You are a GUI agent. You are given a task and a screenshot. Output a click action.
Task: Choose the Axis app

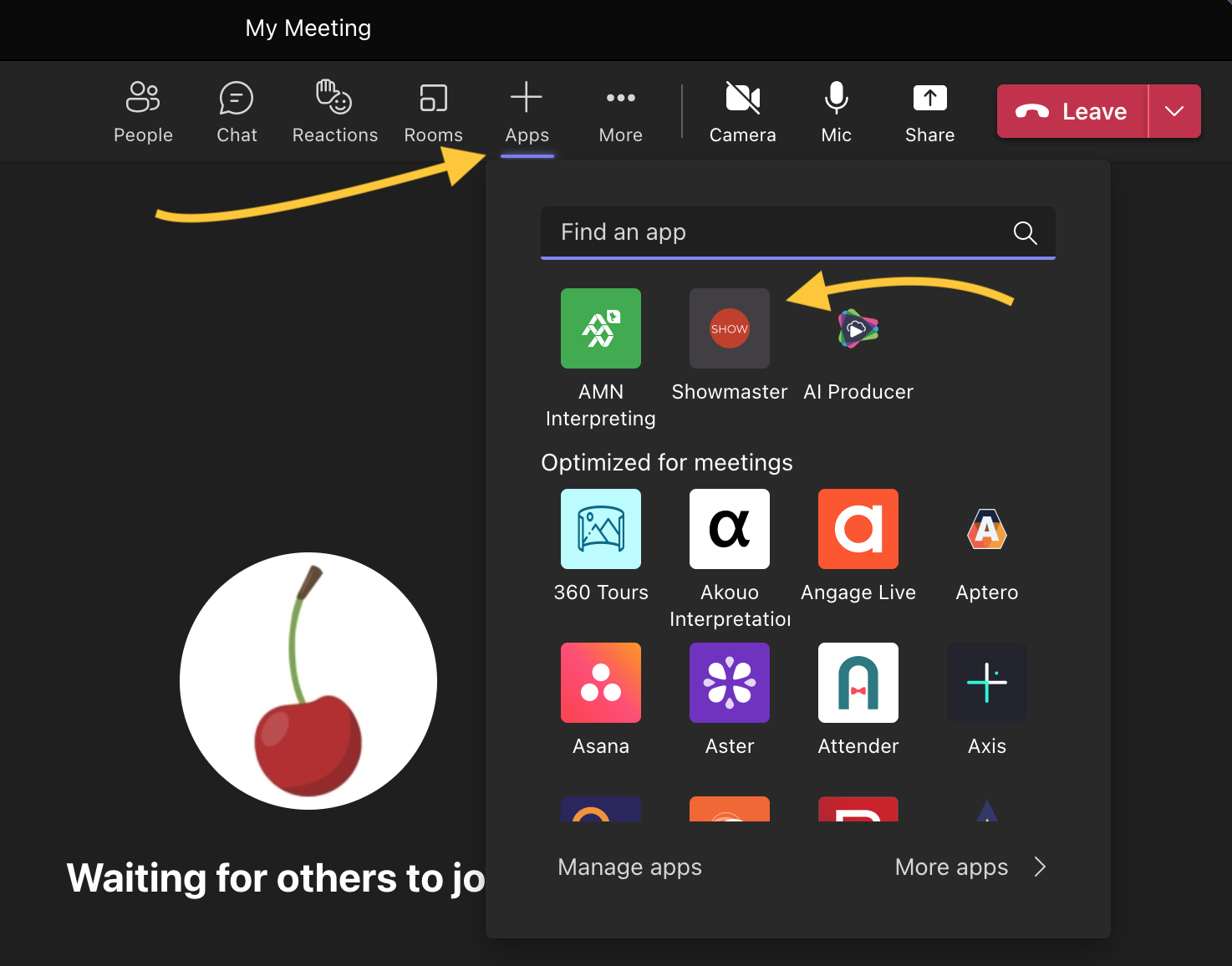(986, 683)
